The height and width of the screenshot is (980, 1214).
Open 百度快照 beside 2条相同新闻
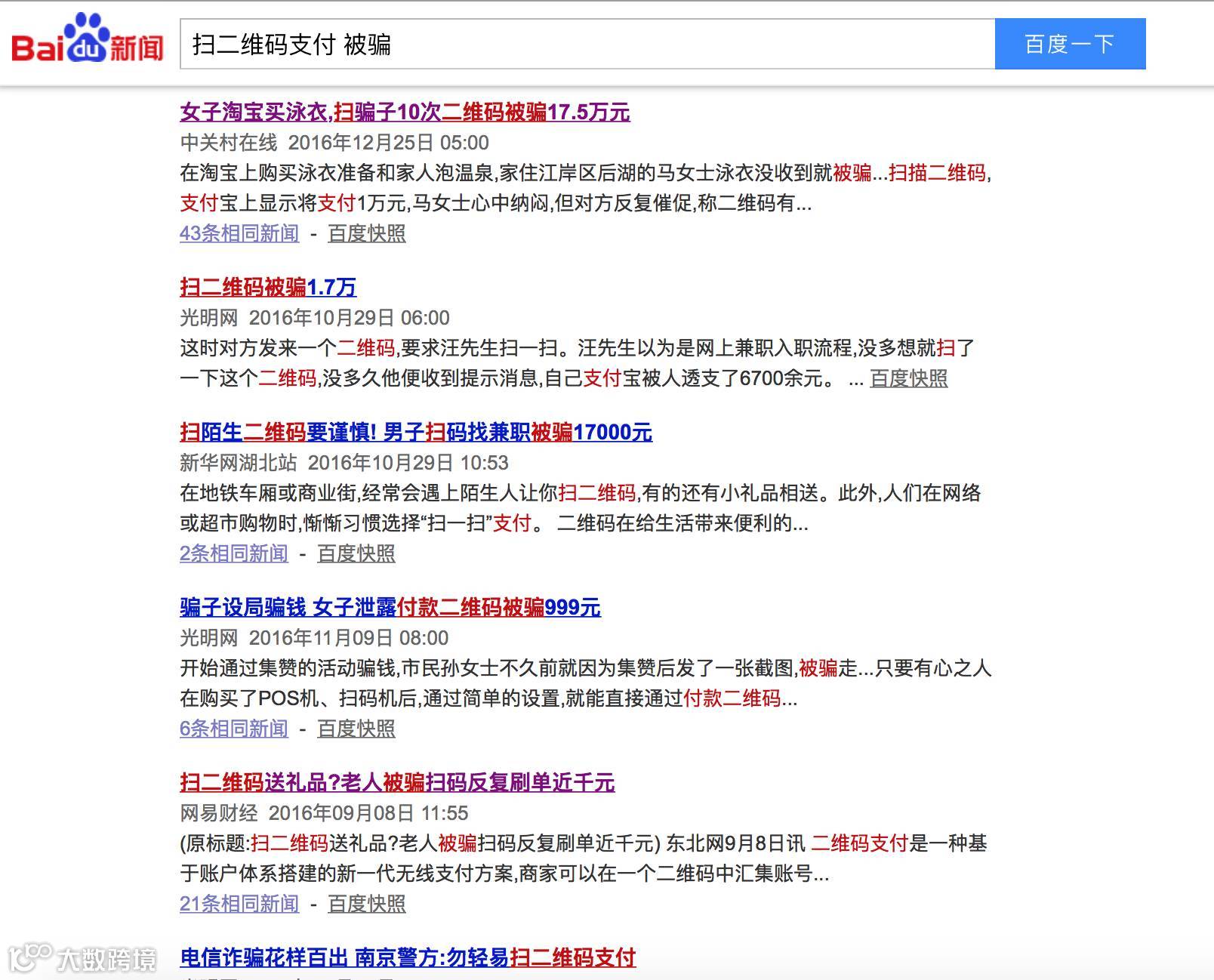tap(356, 553)
